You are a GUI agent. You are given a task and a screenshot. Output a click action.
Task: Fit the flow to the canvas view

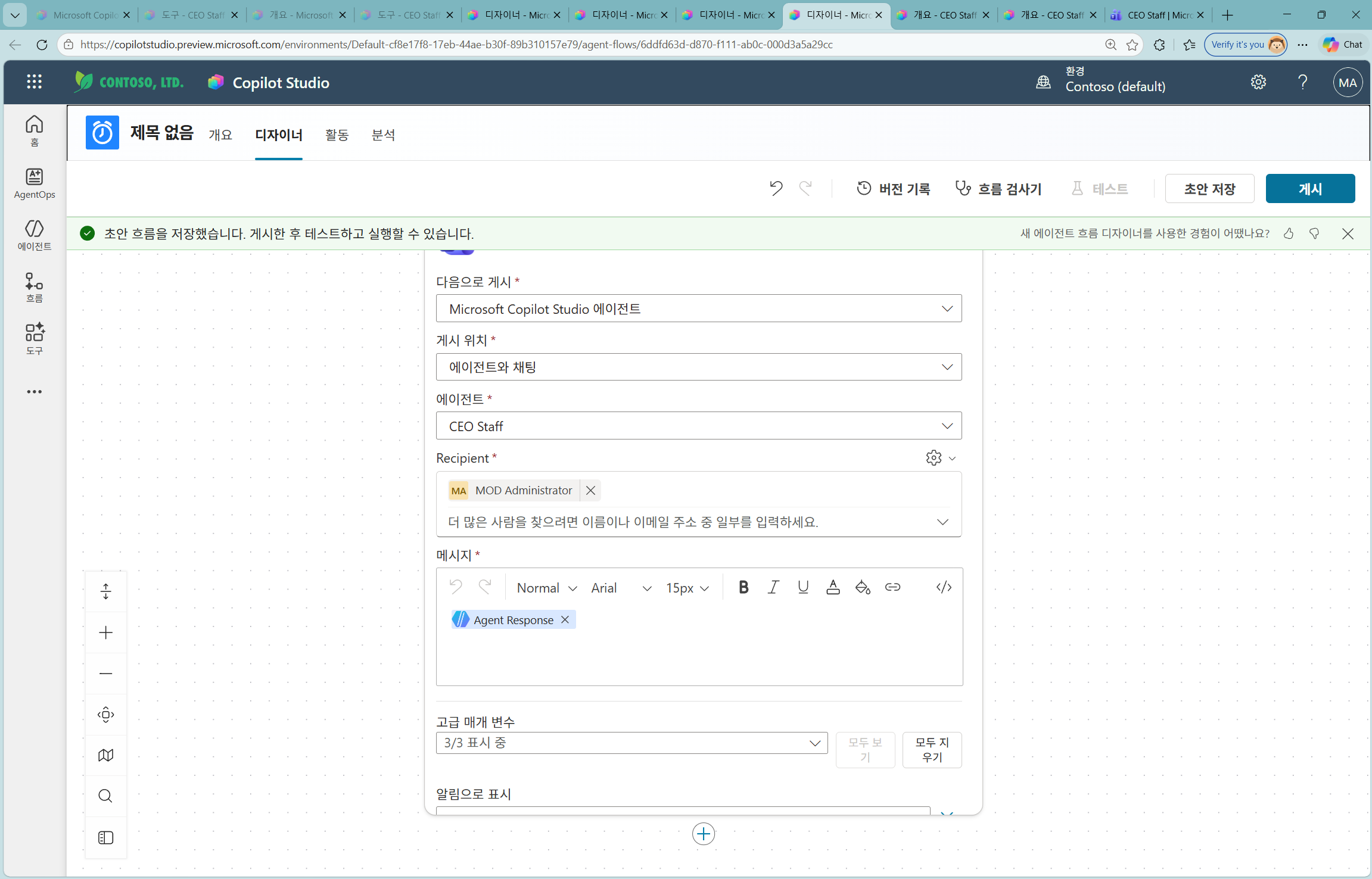click(x=106, y=715)
